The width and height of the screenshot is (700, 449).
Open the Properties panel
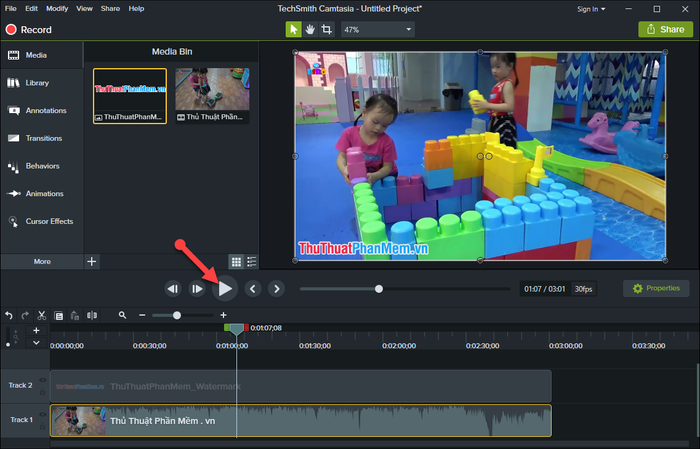pyautogui.click(x=656, y=288)
